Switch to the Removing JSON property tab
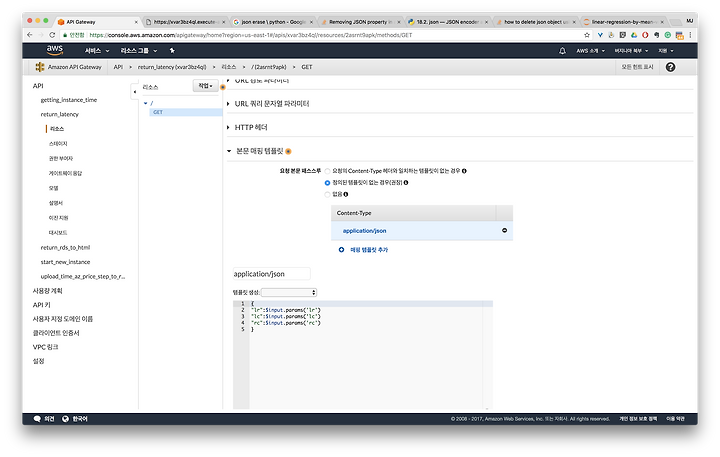The image size is (720, 457). [360, 22]
